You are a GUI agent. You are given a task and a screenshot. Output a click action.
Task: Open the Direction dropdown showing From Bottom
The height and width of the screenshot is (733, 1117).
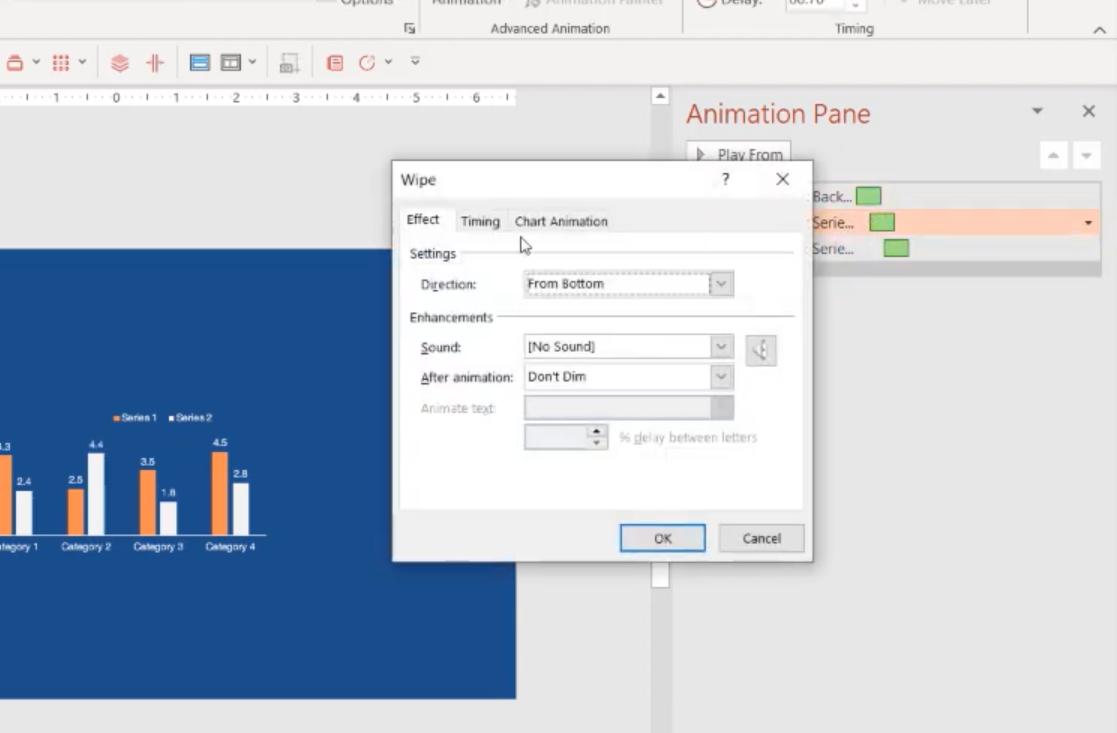[x=718, y=284]
